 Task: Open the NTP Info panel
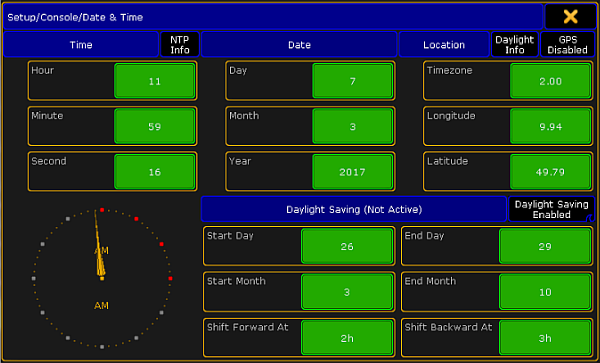pyautogui.click(x=179, y=45)
